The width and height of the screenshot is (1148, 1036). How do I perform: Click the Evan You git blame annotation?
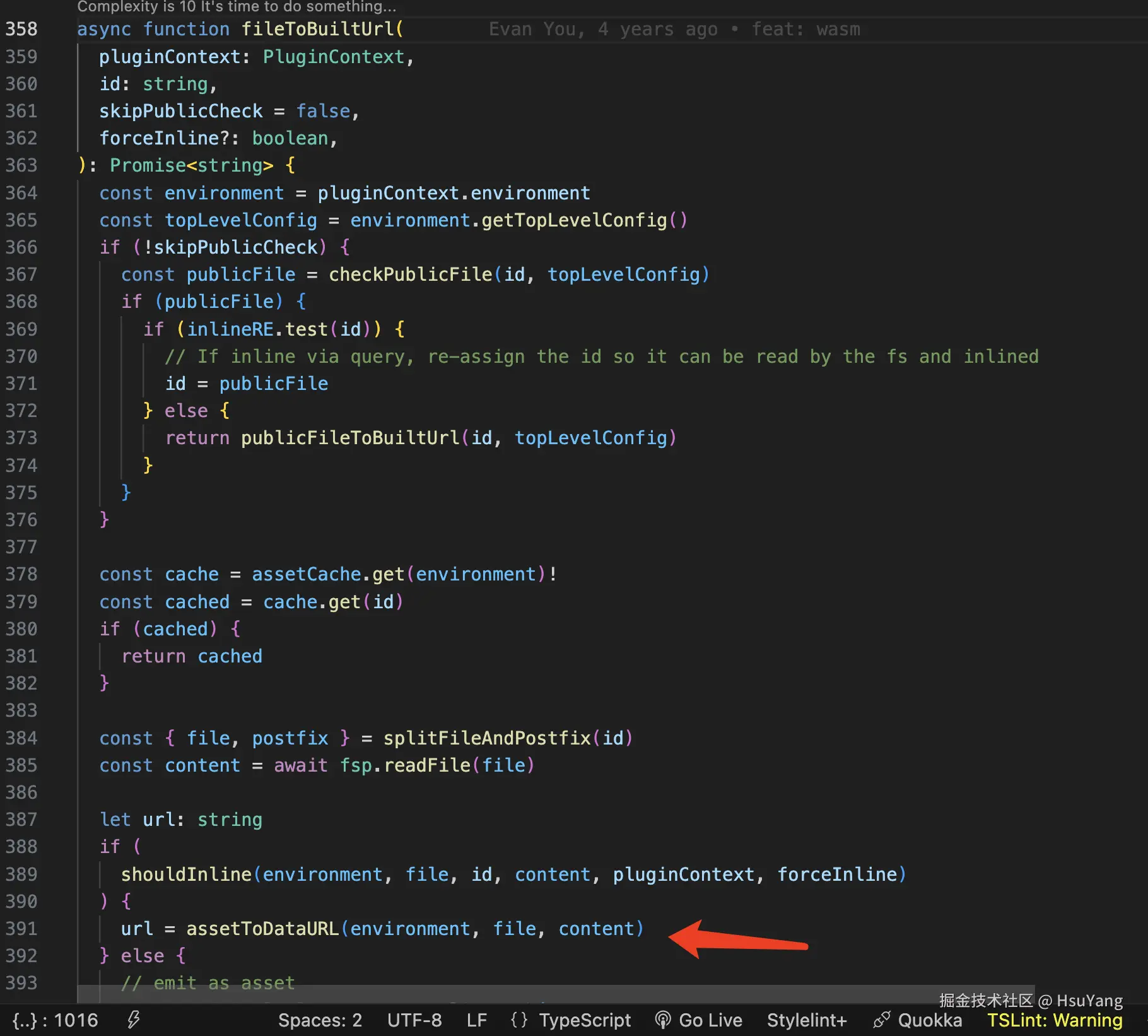[674, 29]
